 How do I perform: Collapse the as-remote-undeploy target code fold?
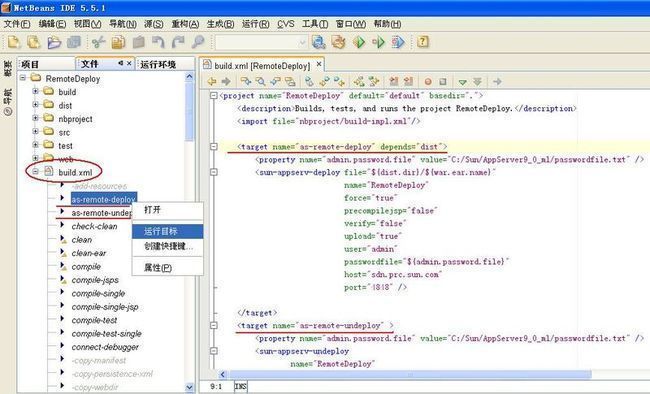click(214, 326)
